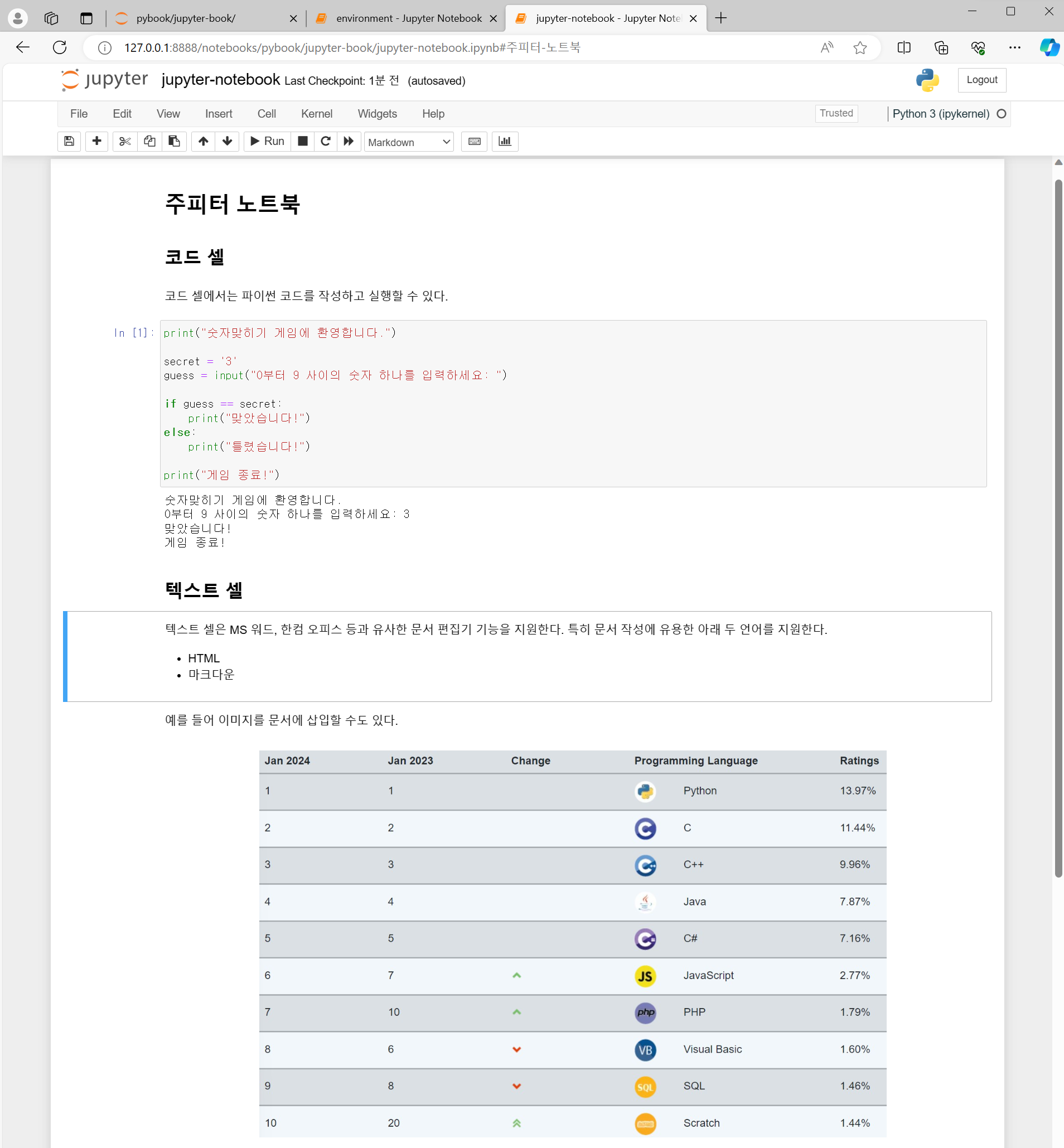Click into the code cell In [1]
Viewport: 1064px width, 1148px height.
click(x=573, y=404)
